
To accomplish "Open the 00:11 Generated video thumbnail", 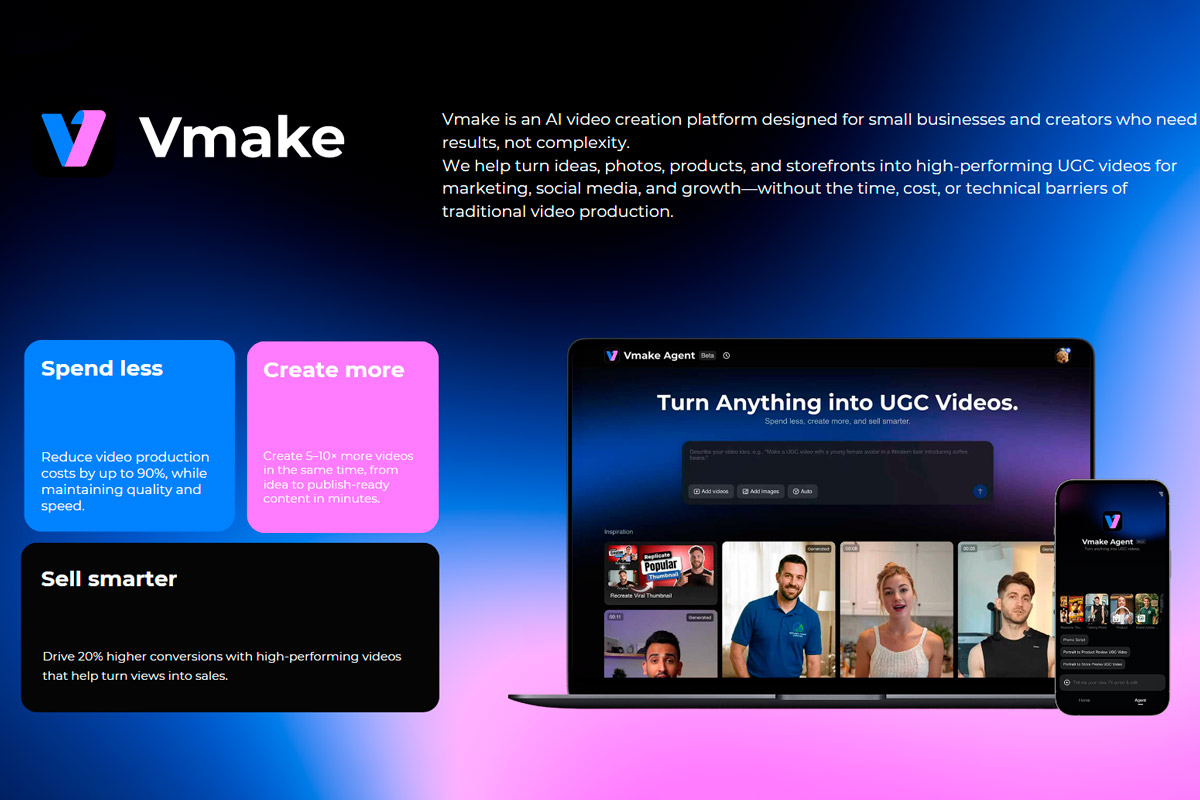I will 661,644.
